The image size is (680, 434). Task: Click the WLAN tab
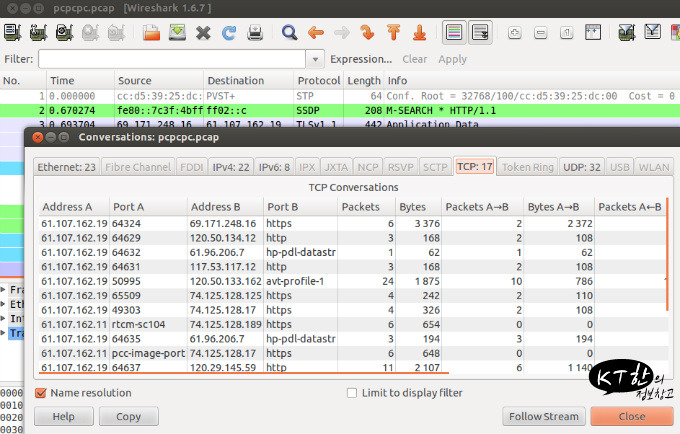pos(654,167)
